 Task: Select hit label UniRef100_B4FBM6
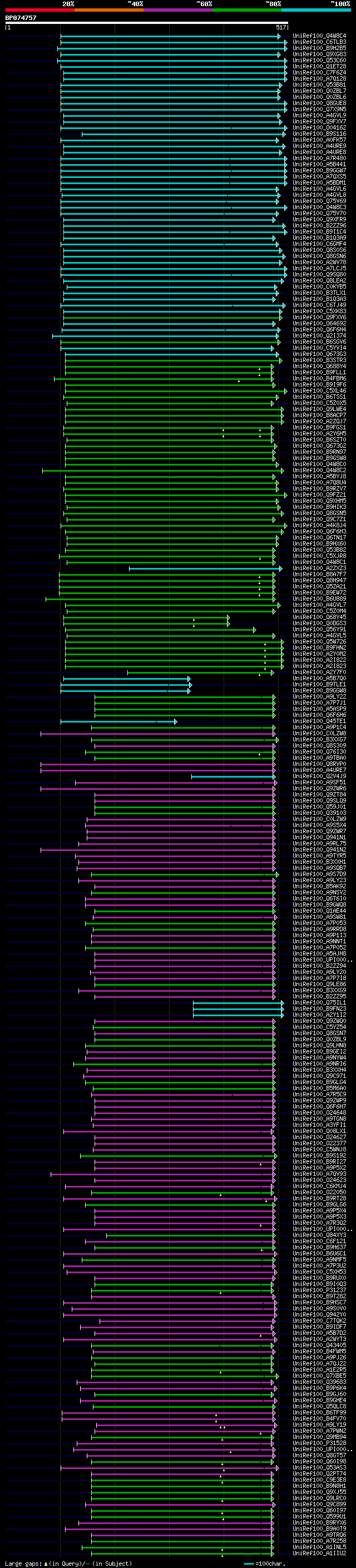pyautogui.click(x=319, y=379)
